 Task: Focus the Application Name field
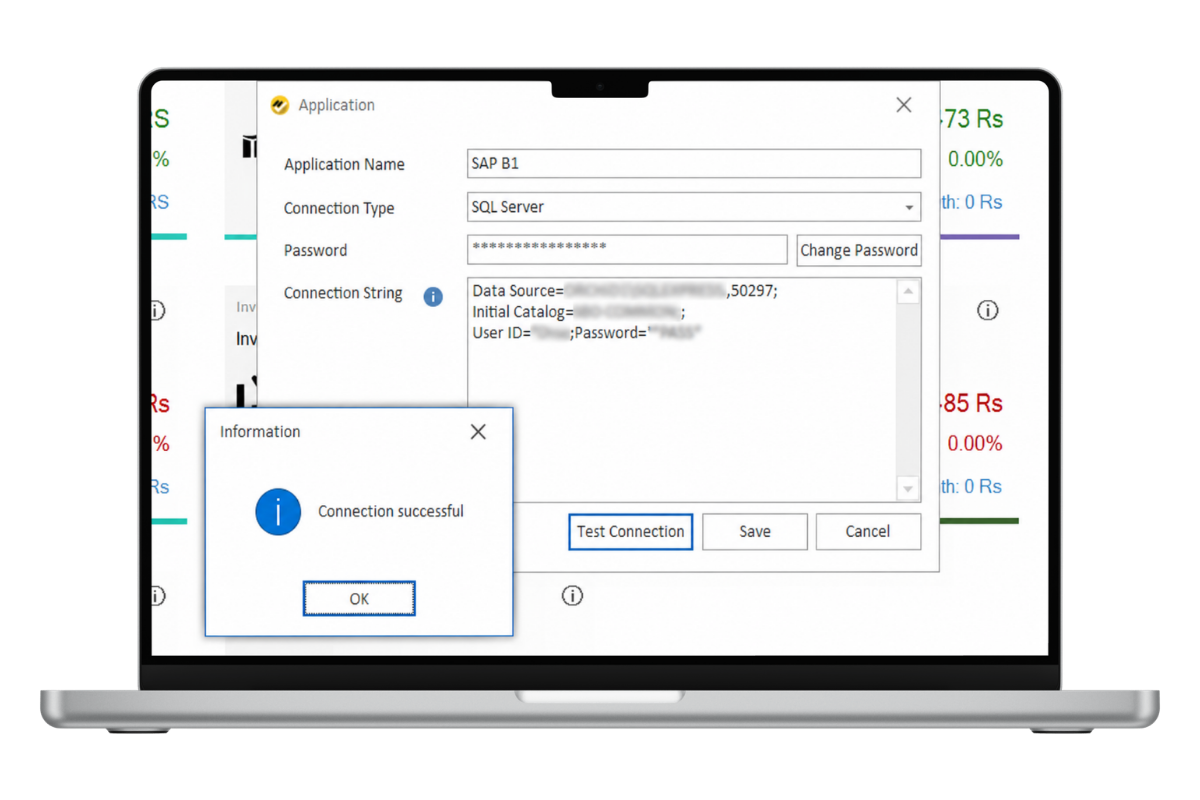[x=694, y=164]
